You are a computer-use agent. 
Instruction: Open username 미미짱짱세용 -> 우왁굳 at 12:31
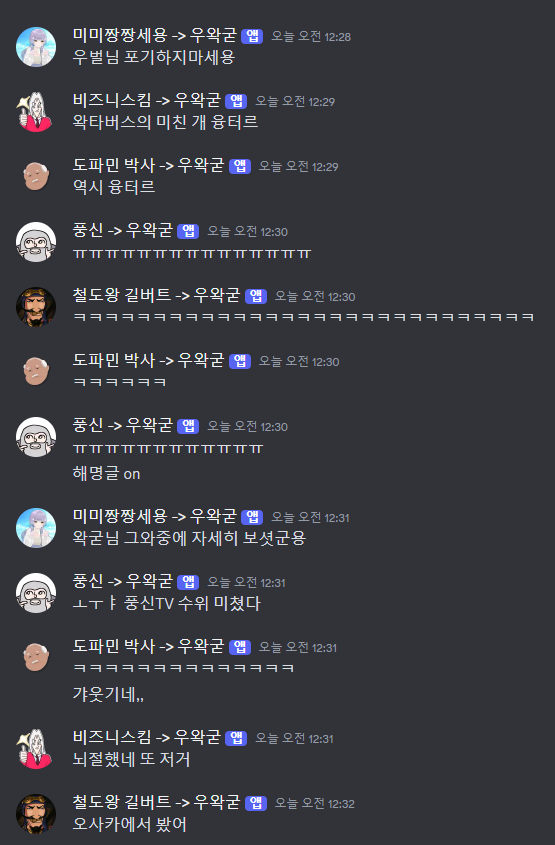pos(155,516)
